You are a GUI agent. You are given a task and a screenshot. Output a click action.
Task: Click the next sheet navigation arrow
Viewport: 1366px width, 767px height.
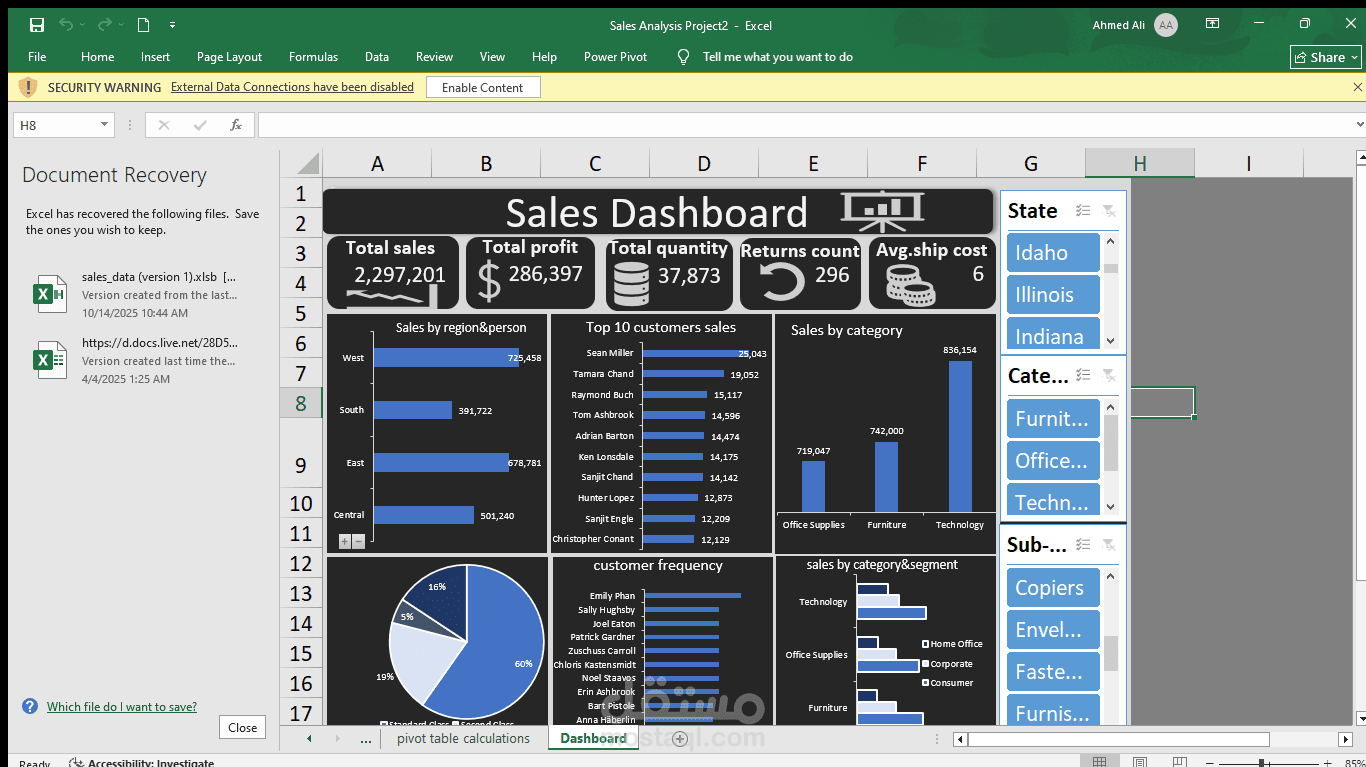point(336,739)
